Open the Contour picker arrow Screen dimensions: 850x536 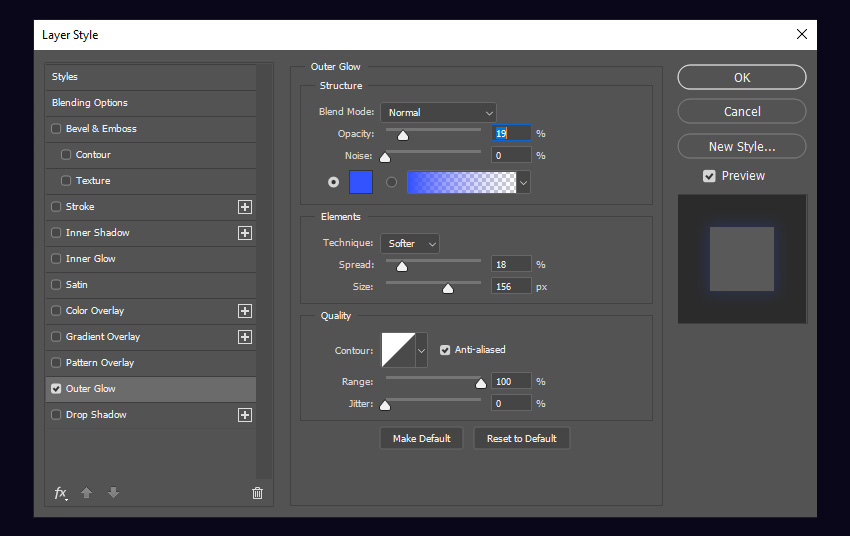pos(421,351)
